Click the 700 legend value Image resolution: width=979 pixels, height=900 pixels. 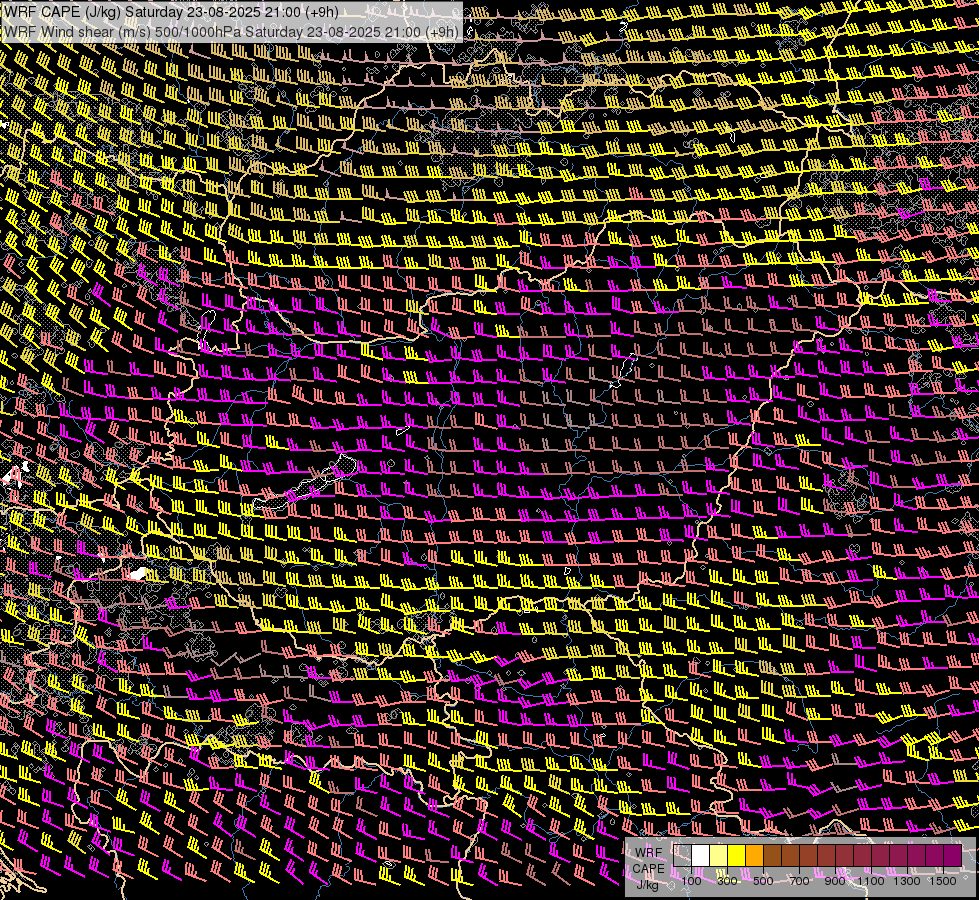tap(799, 881)
